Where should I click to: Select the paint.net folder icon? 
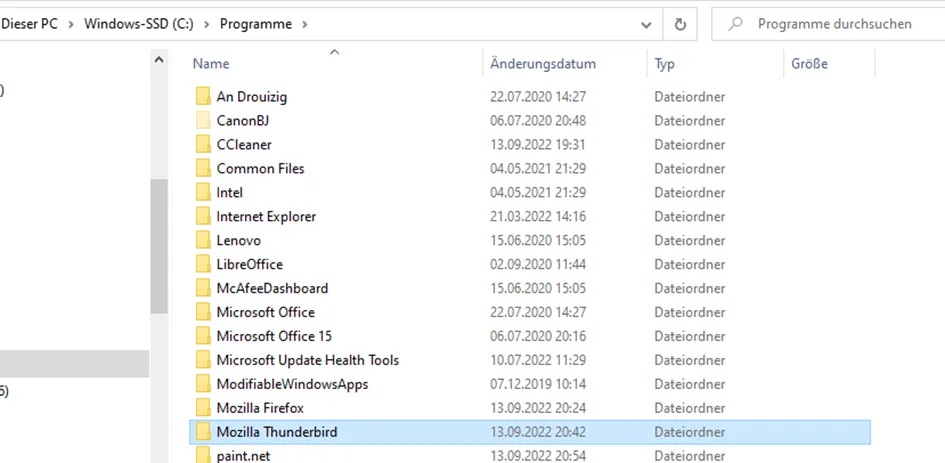(x=203, y=455)
